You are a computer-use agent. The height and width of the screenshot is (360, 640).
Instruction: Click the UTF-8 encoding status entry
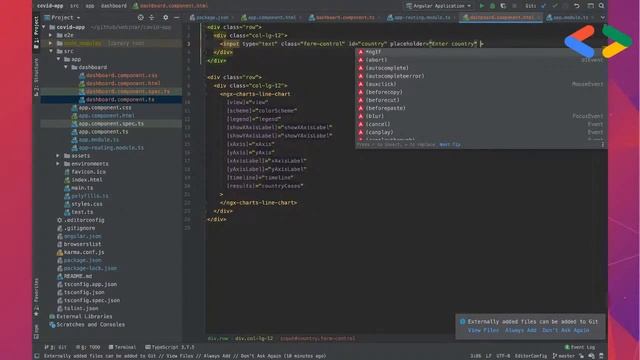coord(503,356)
